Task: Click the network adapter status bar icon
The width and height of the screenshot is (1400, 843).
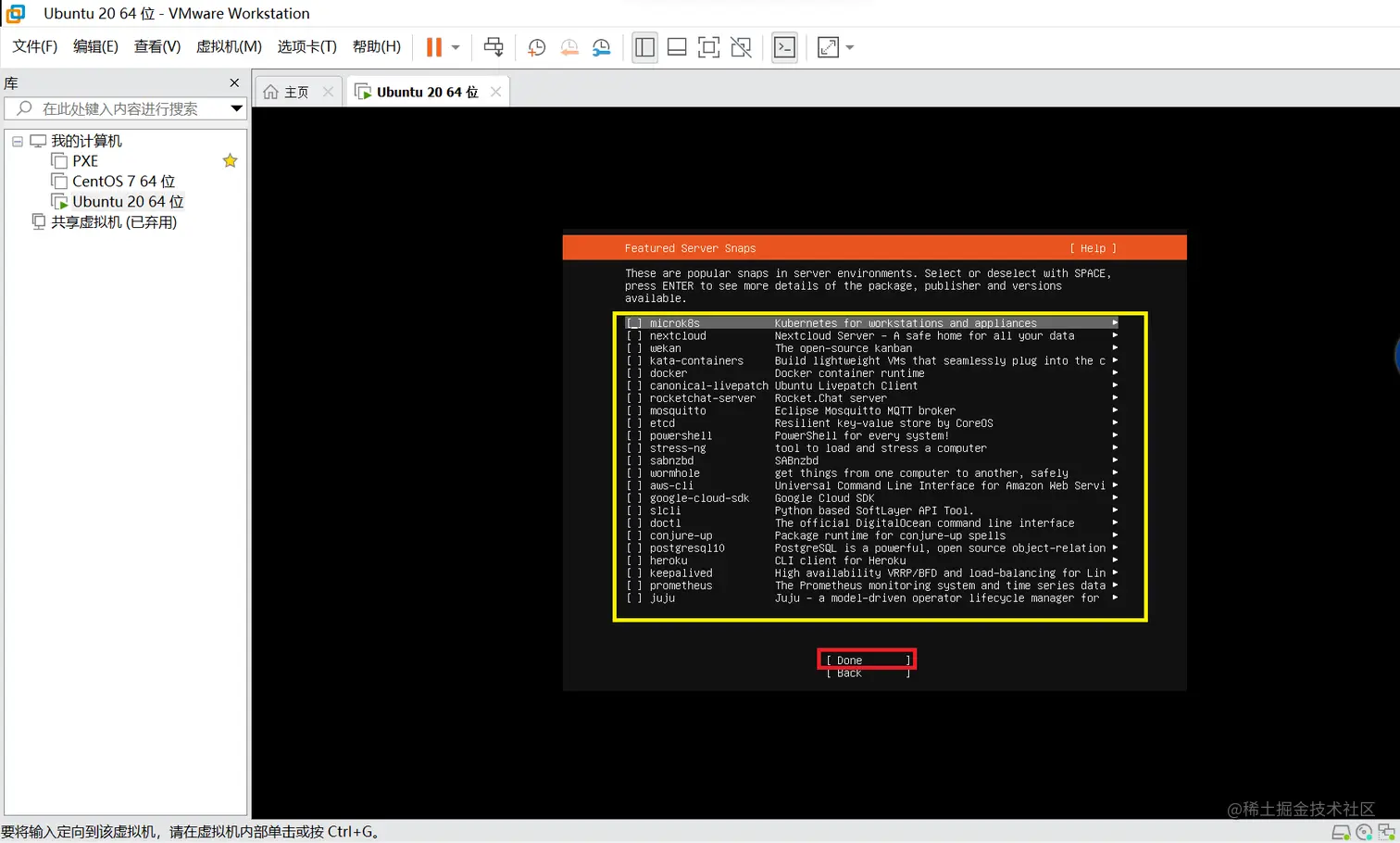Action: (x=1386, y=833)
